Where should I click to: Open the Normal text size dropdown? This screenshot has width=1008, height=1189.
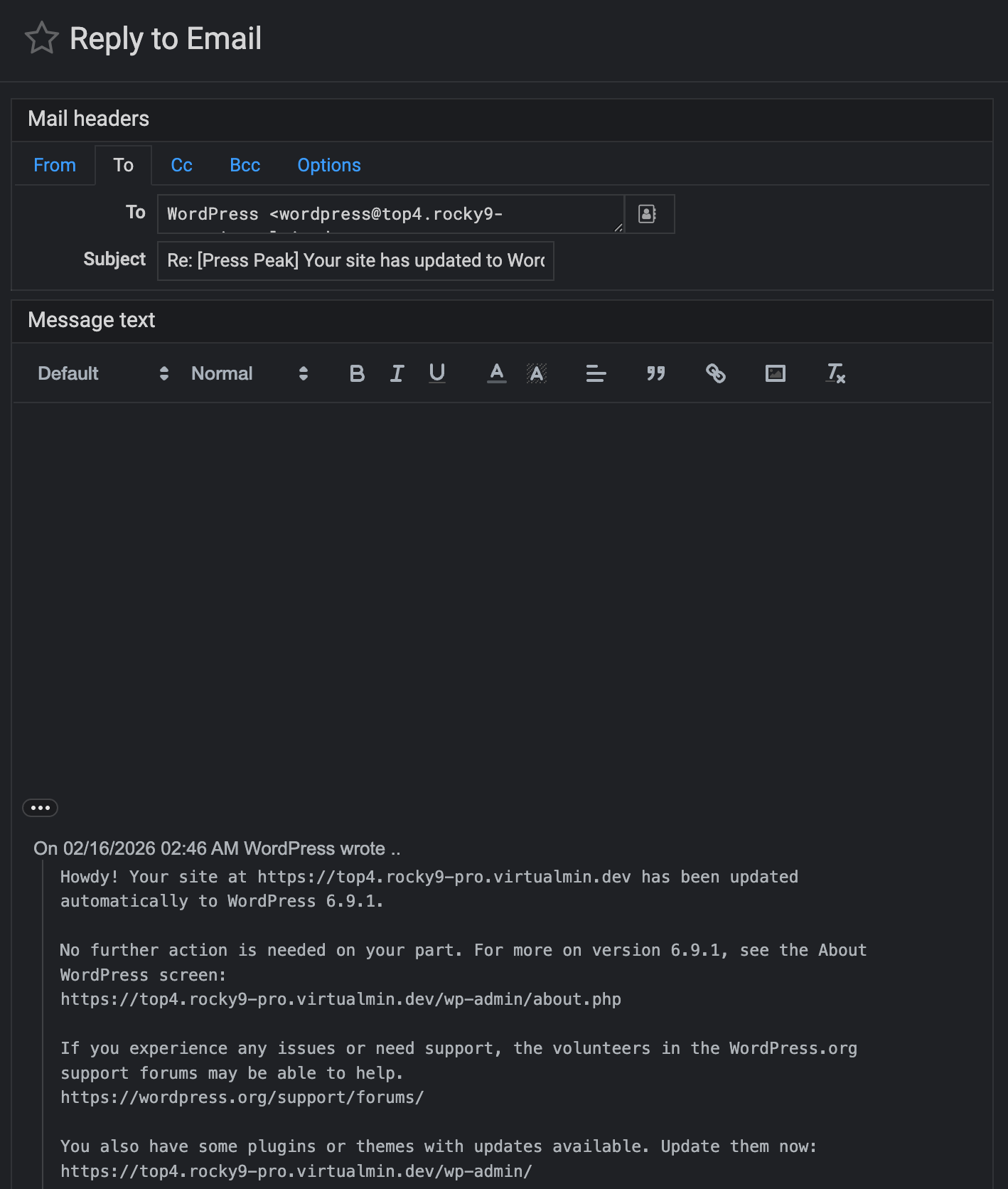point(249,373)
